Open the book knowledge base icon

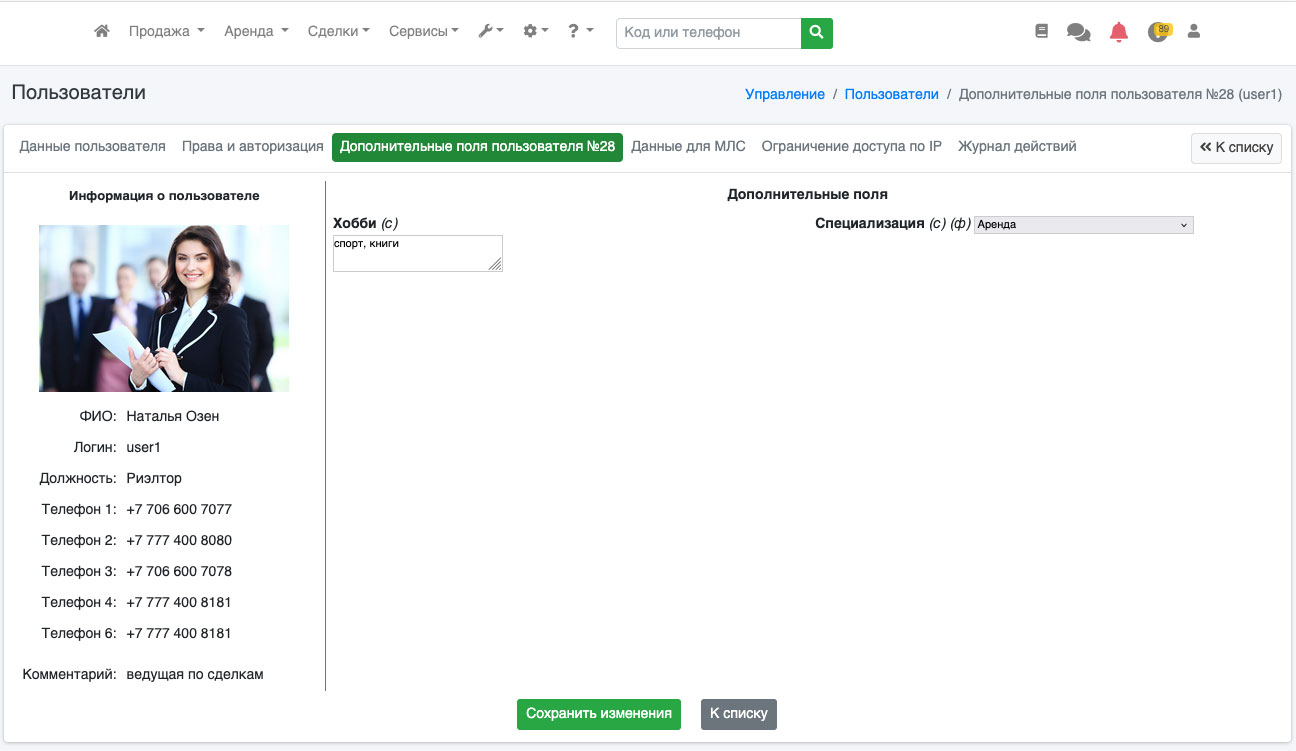(x=1041, y=32)
